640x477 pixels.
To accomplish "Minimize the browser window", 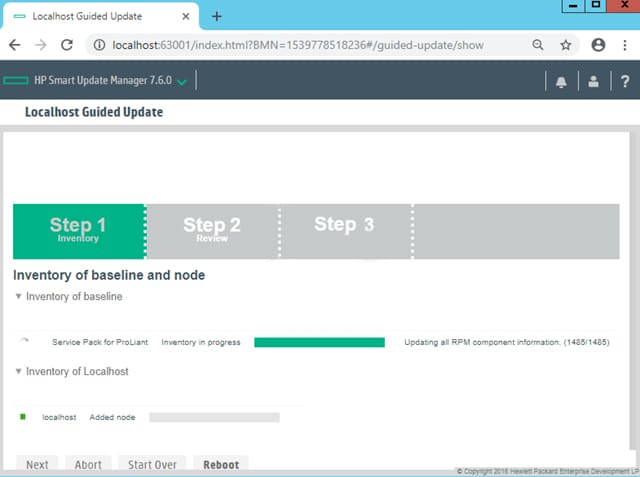I will click(573, 5).
